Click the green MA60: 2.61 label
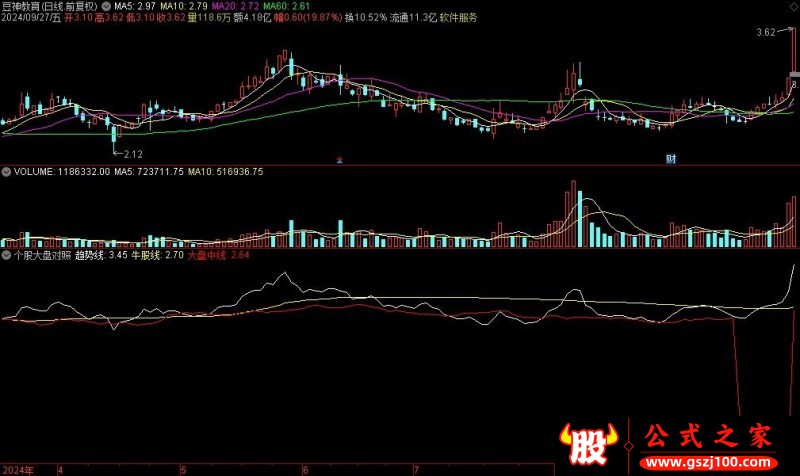 click(287, 7)
